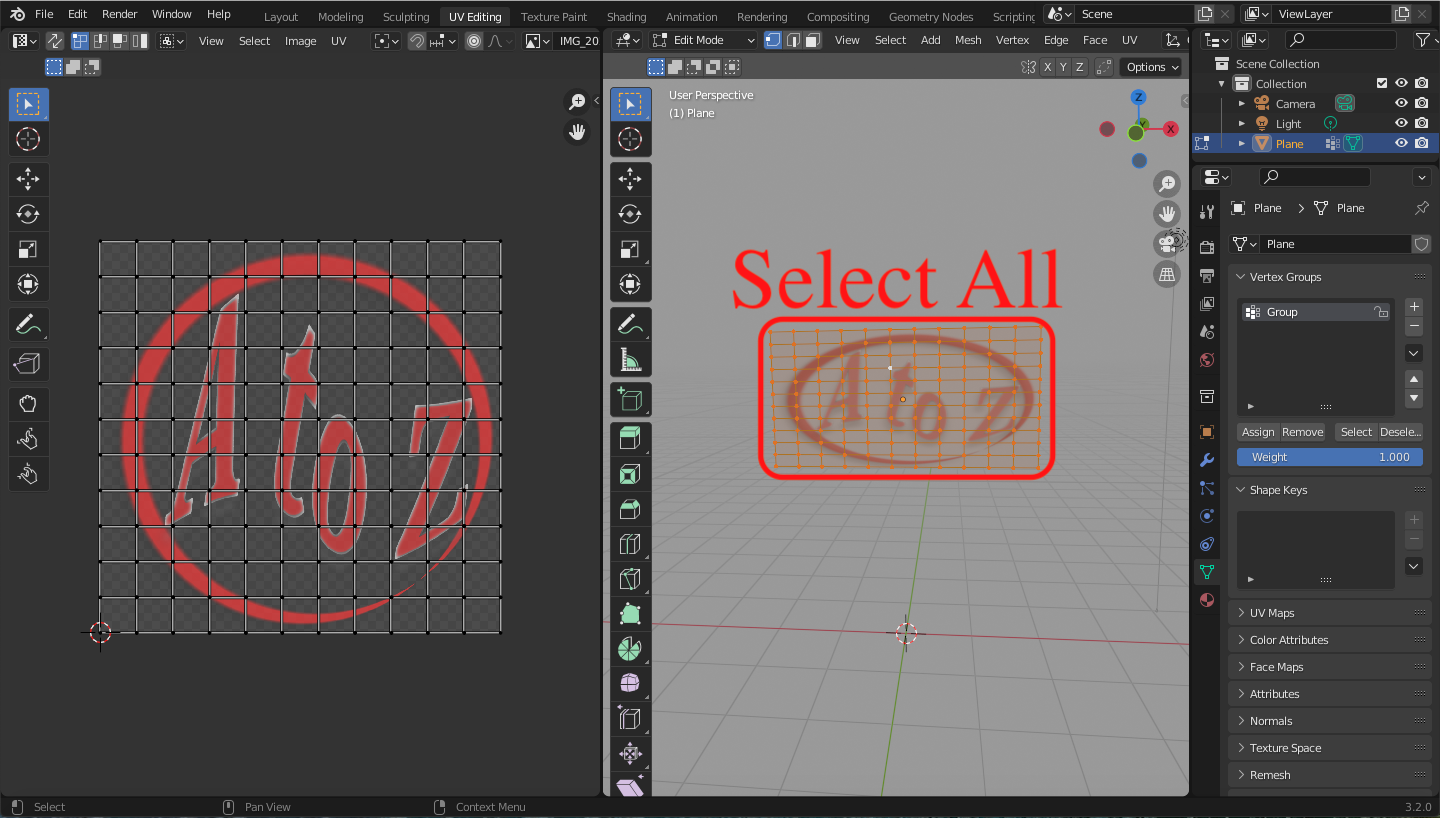Uncheck the Collection exclude checkbox
The width and height of the screenshot is (1440, 818).
click(1382, 84)
